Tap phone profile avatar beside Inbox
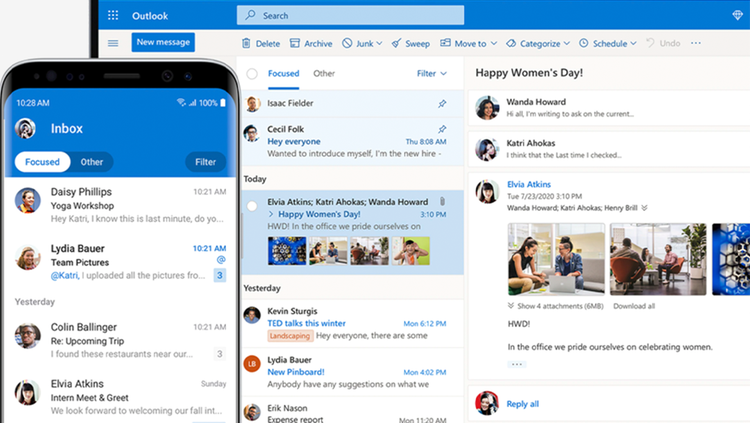The width and height of the screenshot is (750, 423). (25, 128)
